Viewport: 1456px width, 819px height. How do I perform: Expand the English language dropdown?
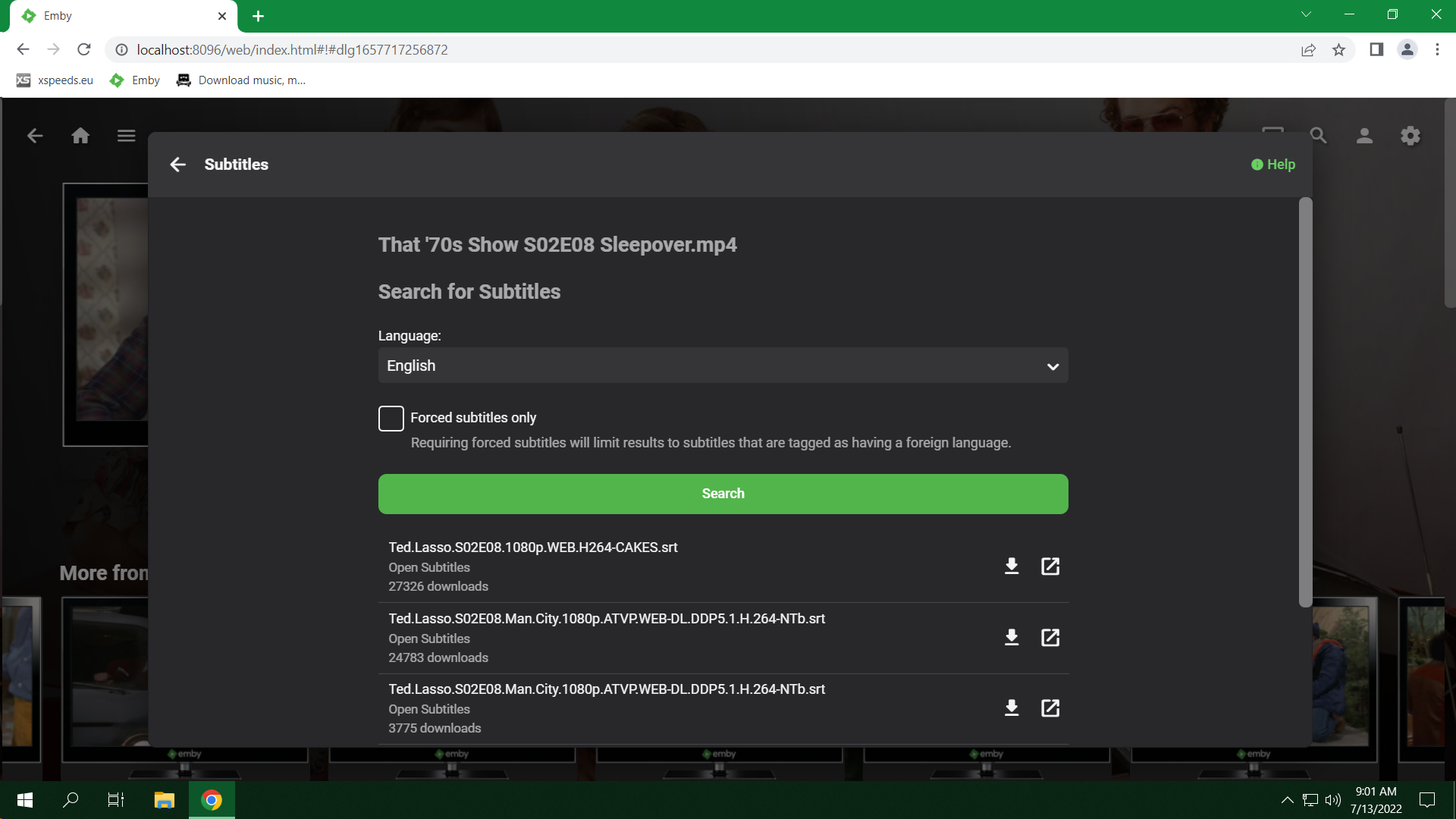coord(723,366)
